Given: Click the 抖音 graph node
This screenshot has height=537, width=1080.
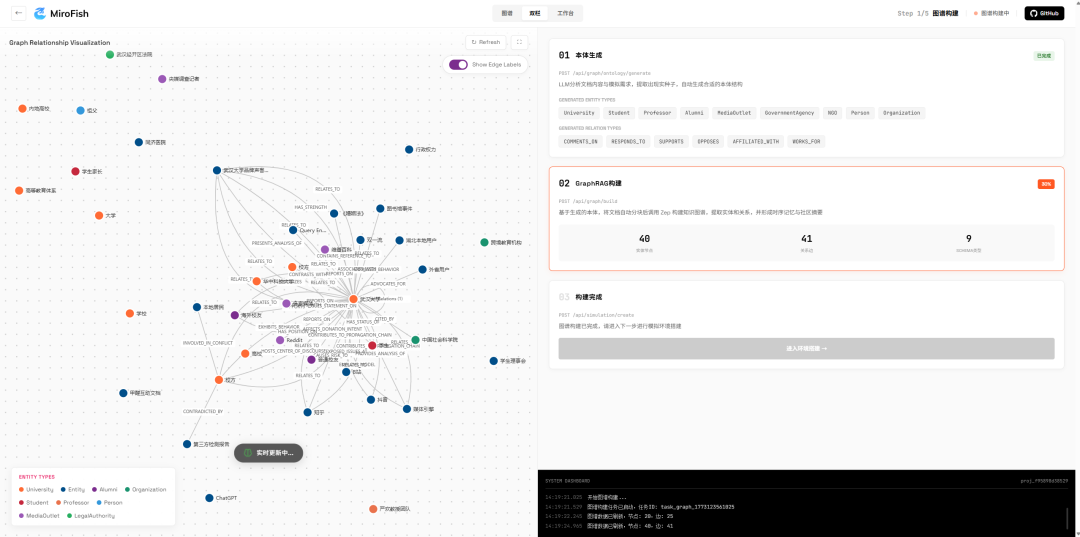Looking at the screenshot, I should [x=370, y=400].
